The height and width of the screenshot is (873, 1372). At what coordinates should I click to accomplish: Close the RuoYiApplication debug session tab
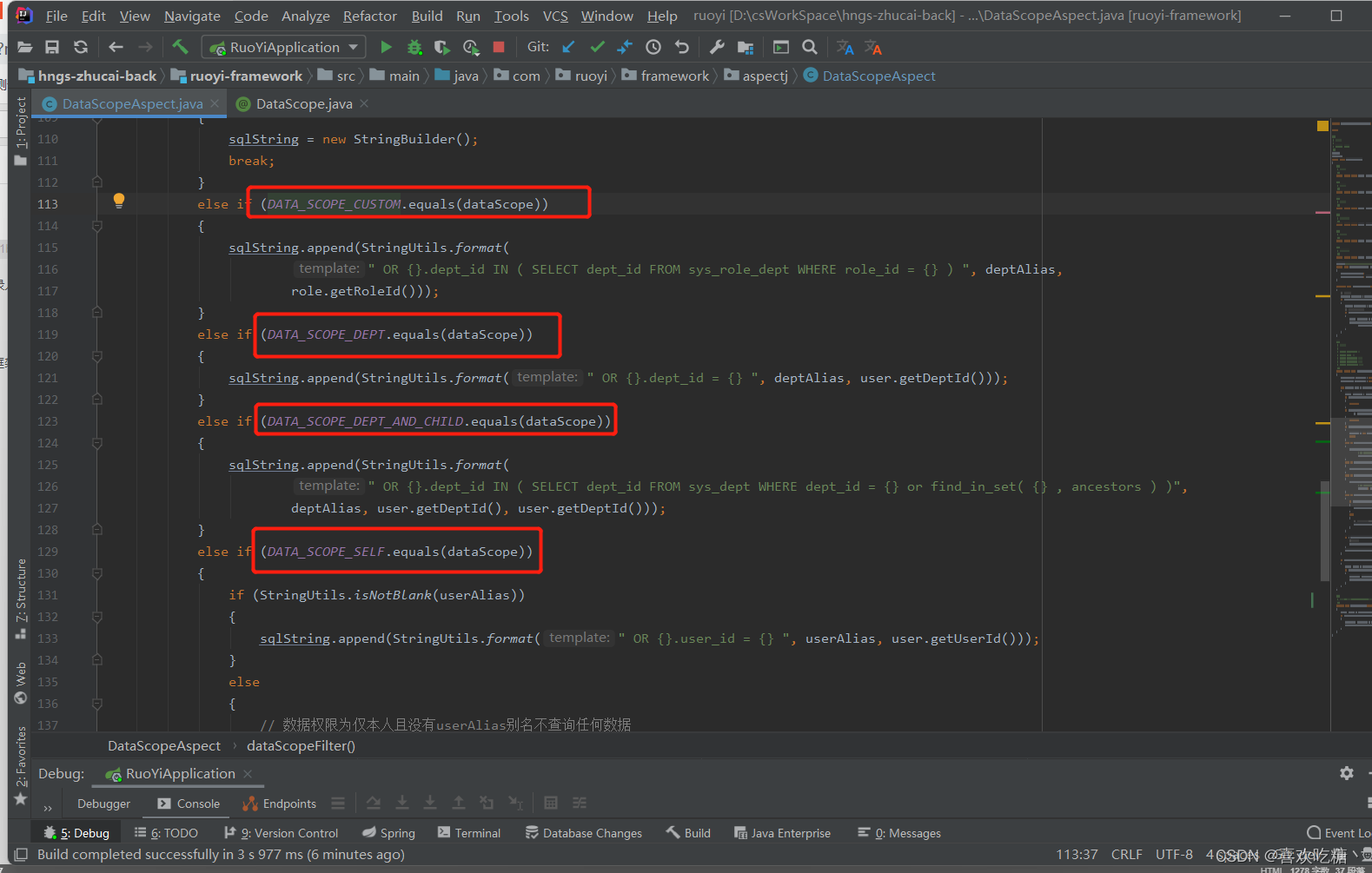248,774
